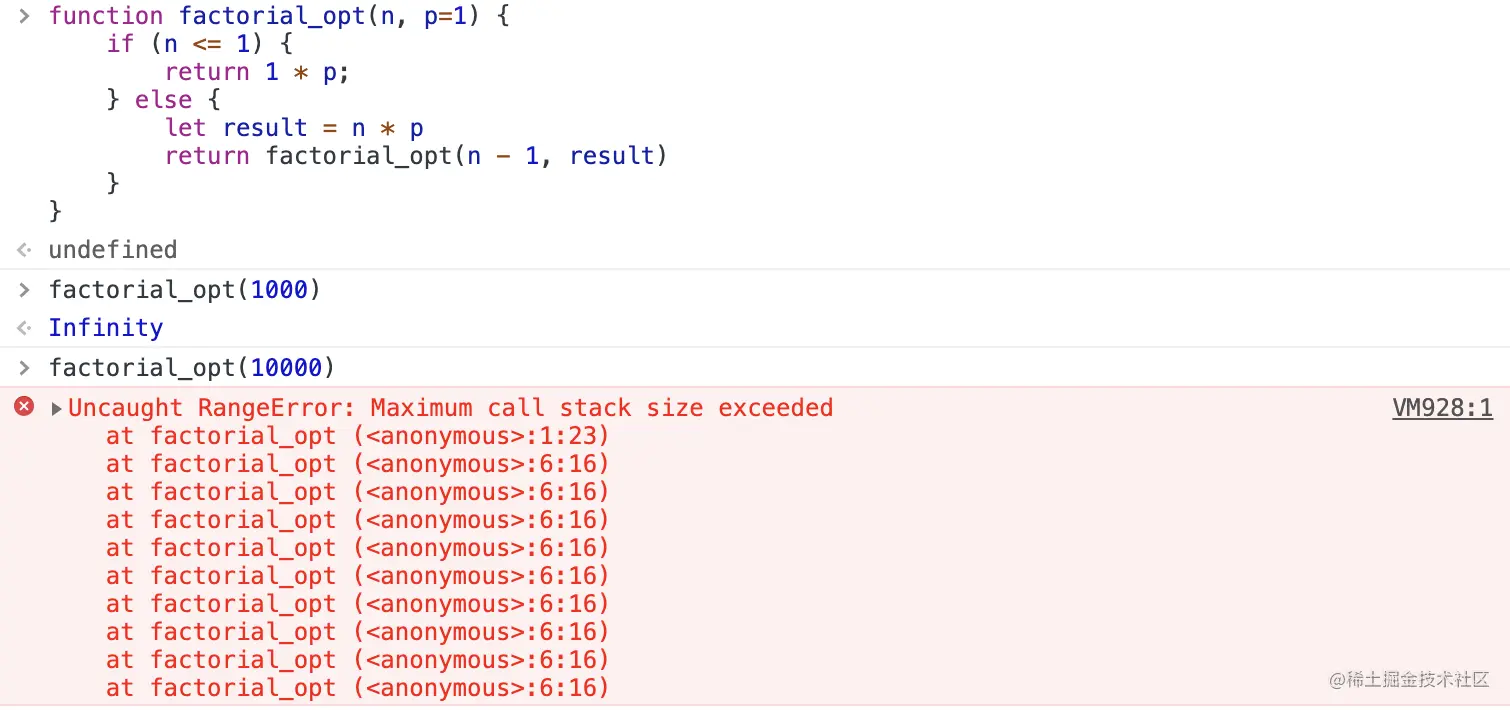
Task: Click the return factorial_opt(n - 1, result) line
Action: pyautogui.click(x=416, y=156)
